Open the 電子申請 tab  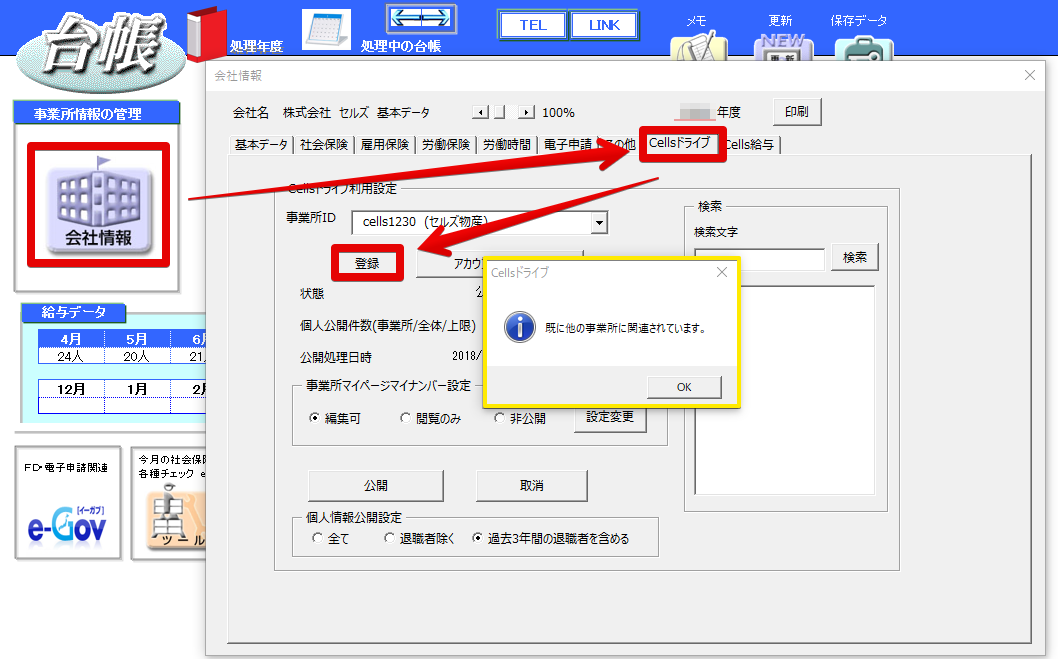click(x=567, y=144)
